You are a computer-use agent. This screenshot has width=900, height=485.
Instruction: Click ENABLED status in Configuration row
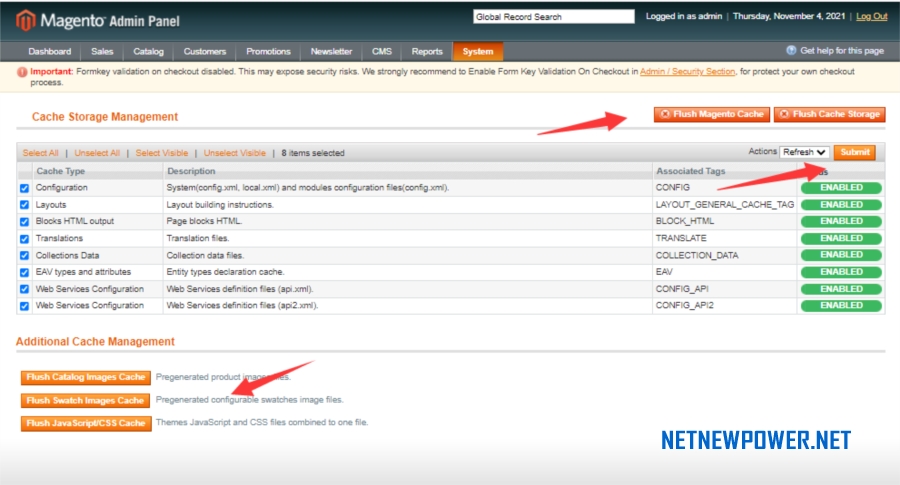[x=841, y=188]
